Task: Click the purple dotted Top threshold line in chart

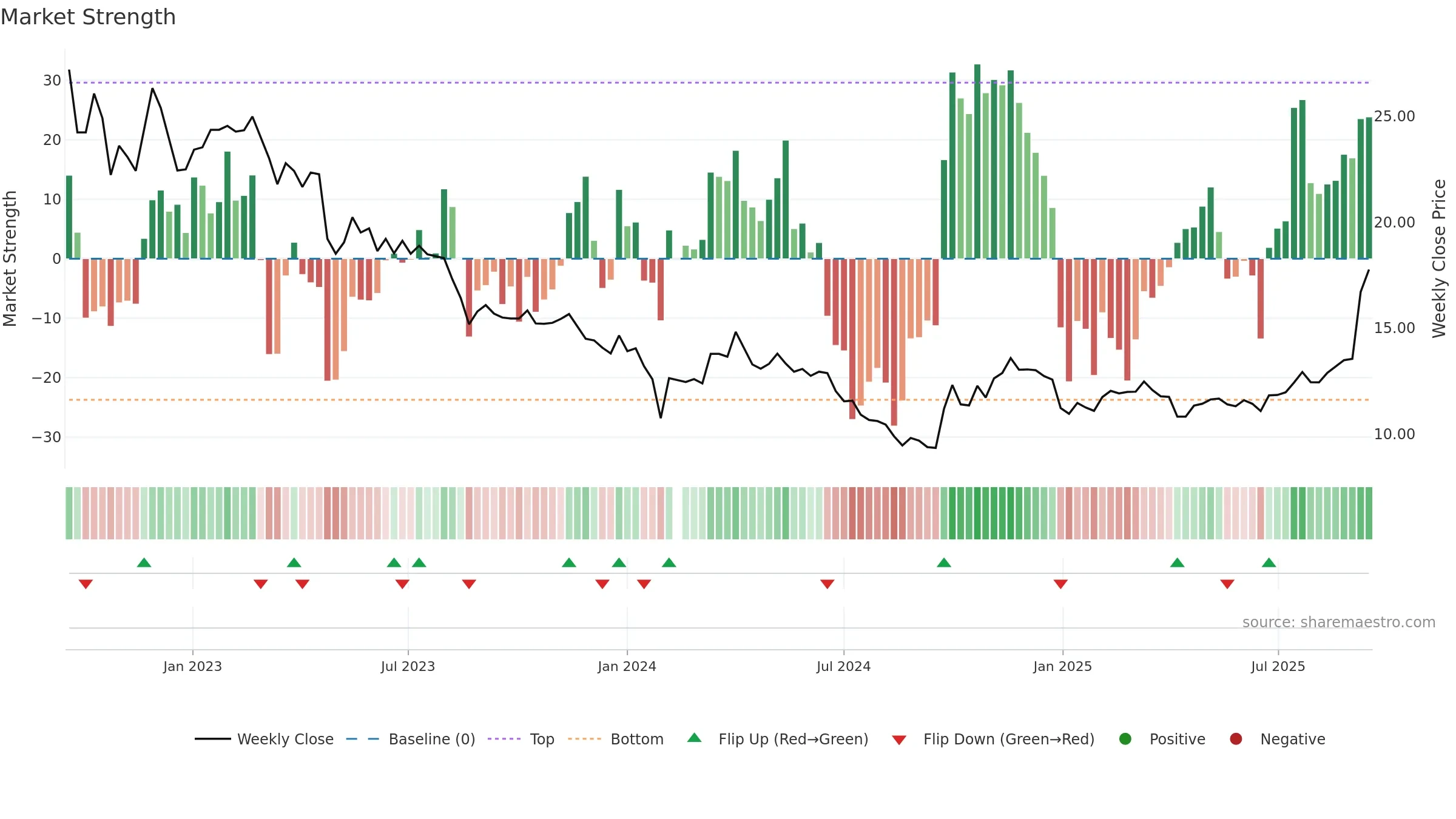Action: pyautogui.click(x=719, y=83)
